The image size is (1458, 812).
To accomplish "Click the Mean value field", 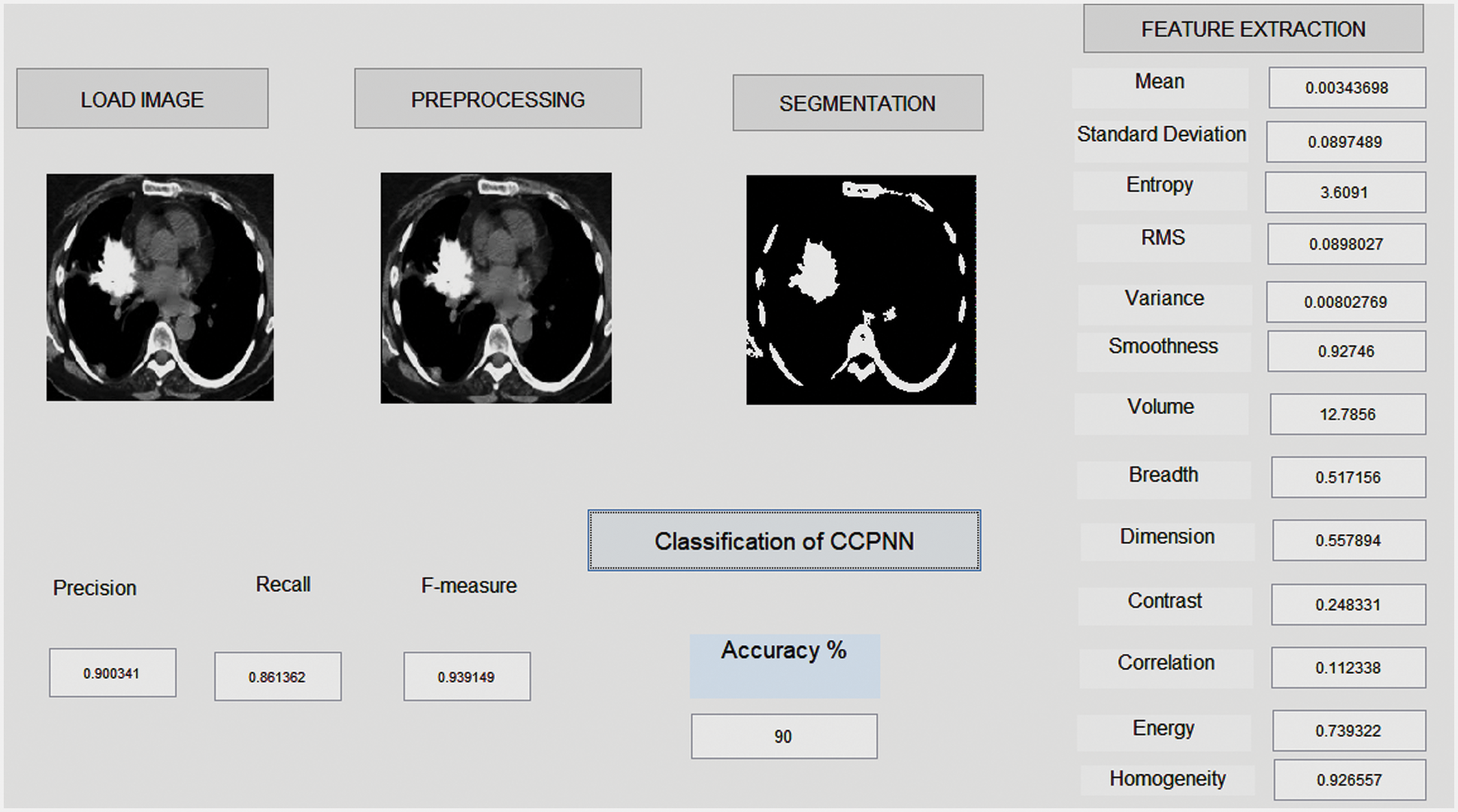I will coord(1347,88).
